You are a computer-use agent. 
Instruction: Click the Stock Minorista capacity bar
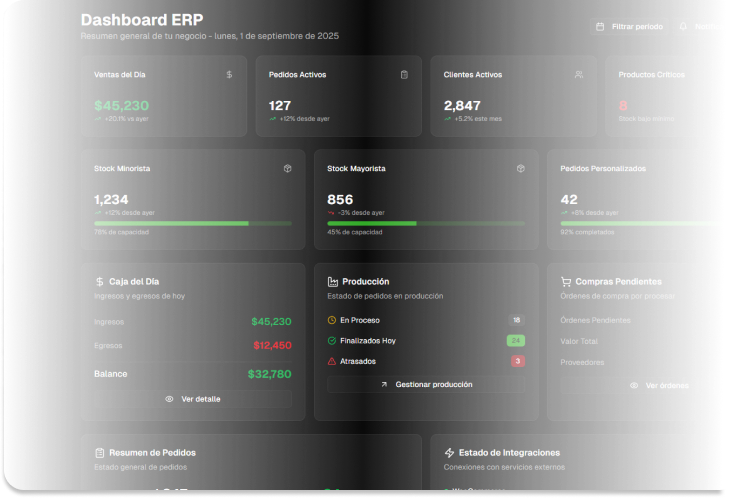(x=193, y=223)
